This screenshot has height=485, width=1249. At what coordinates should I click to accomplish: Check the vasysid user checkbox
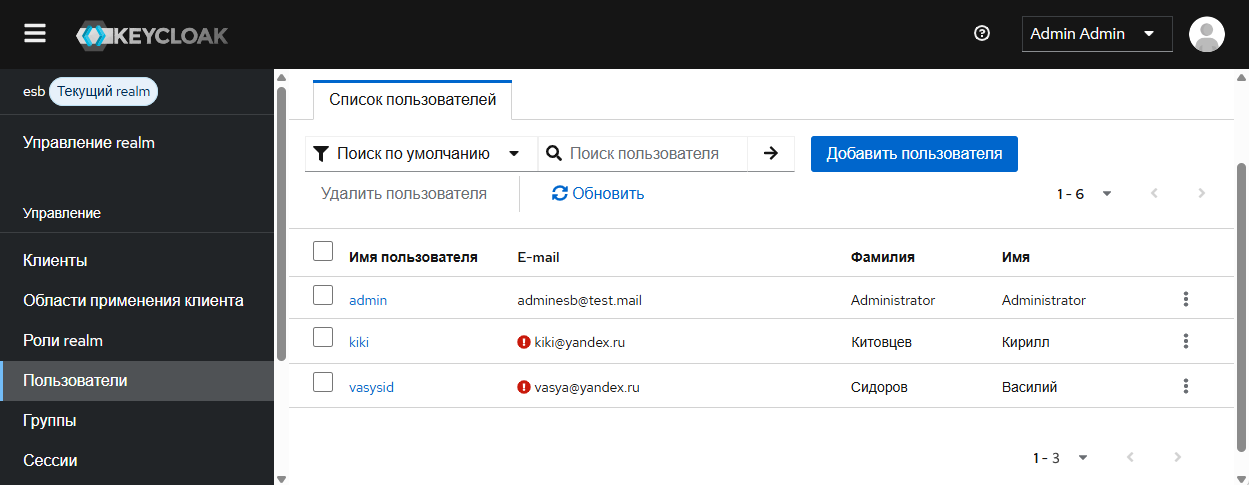(323, 382)
